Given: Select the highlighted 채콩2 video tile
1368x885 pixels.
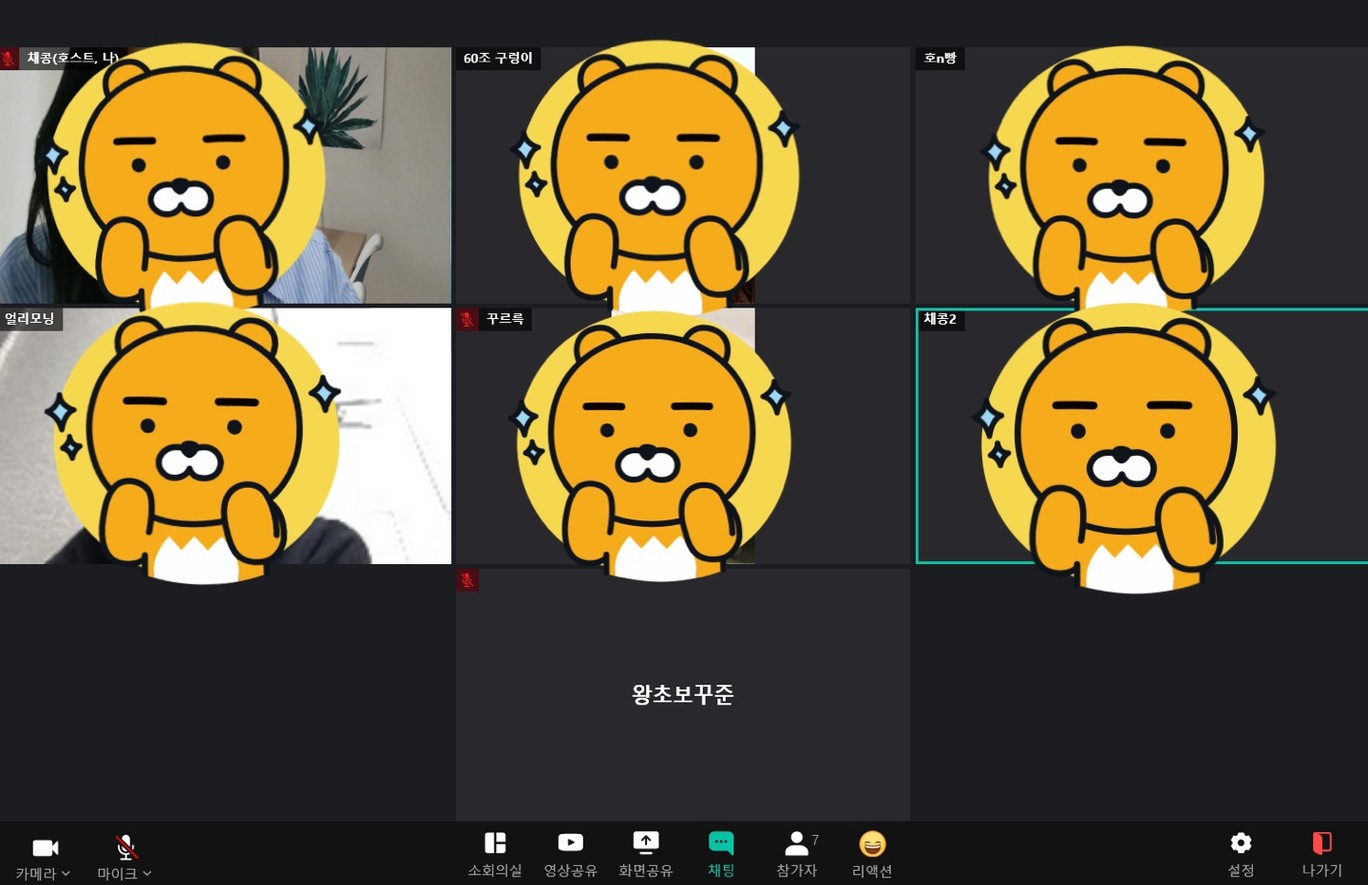Looking at the screenshot, I should pos(1142,436).
